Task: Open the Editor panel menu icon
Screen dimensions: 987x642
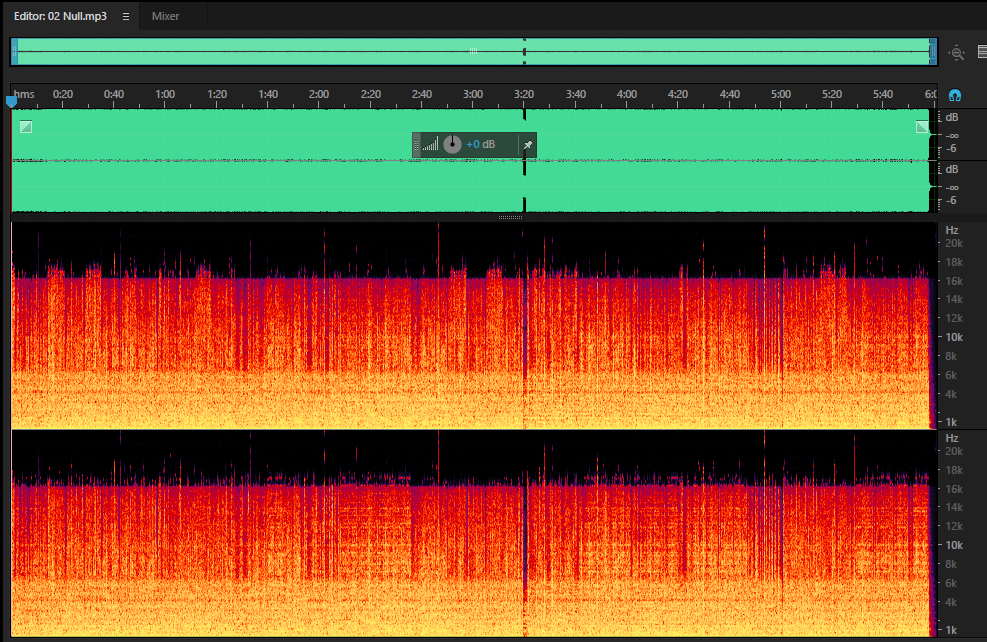Action: (126, 16)
